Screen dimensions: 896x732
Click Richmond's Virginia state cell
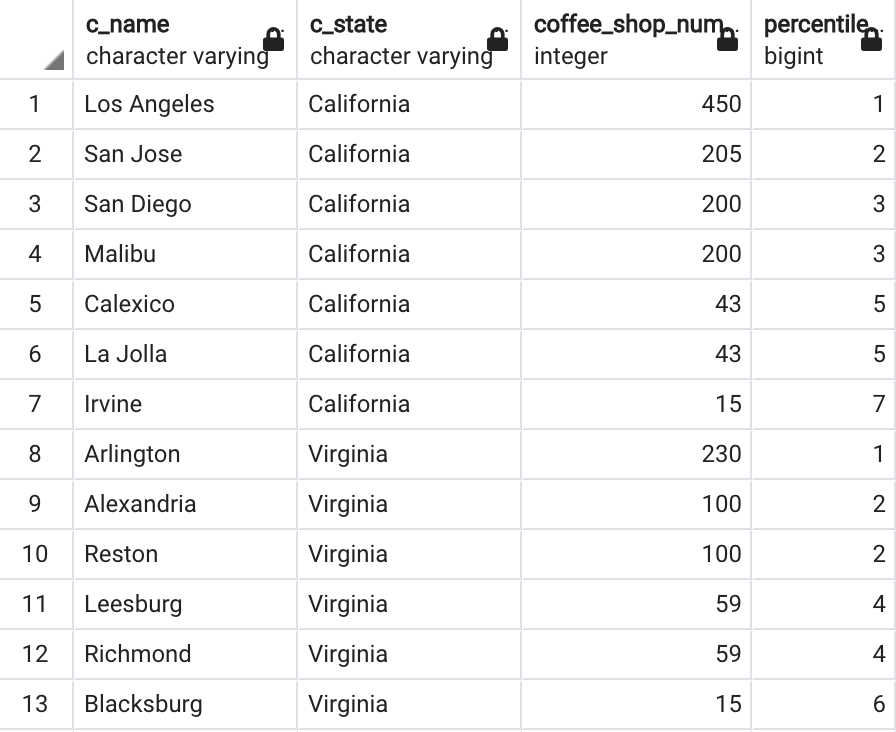pos(409,654)
